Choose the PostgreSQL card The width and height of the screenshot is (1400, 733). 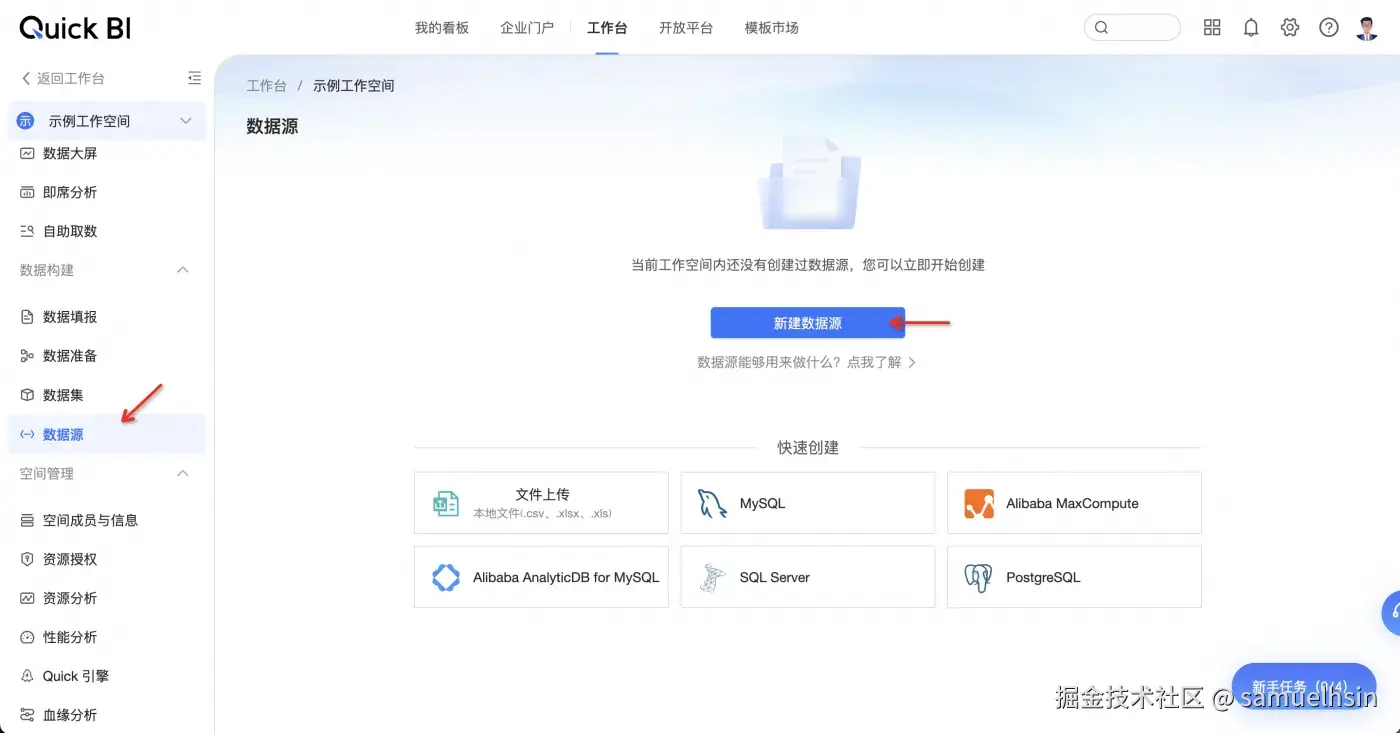point(1074,577)
